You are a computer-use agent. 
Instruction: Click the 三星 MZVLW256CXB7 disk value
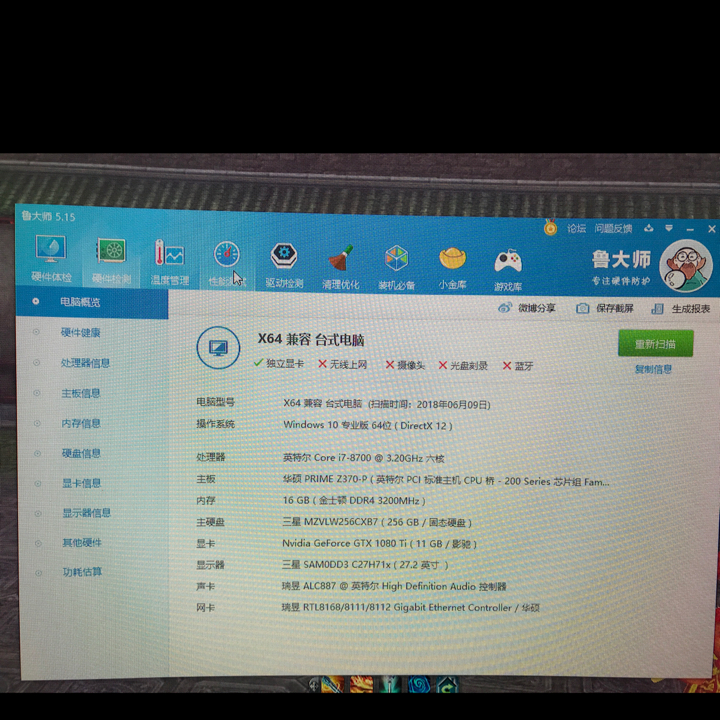(x=377, y=522)
